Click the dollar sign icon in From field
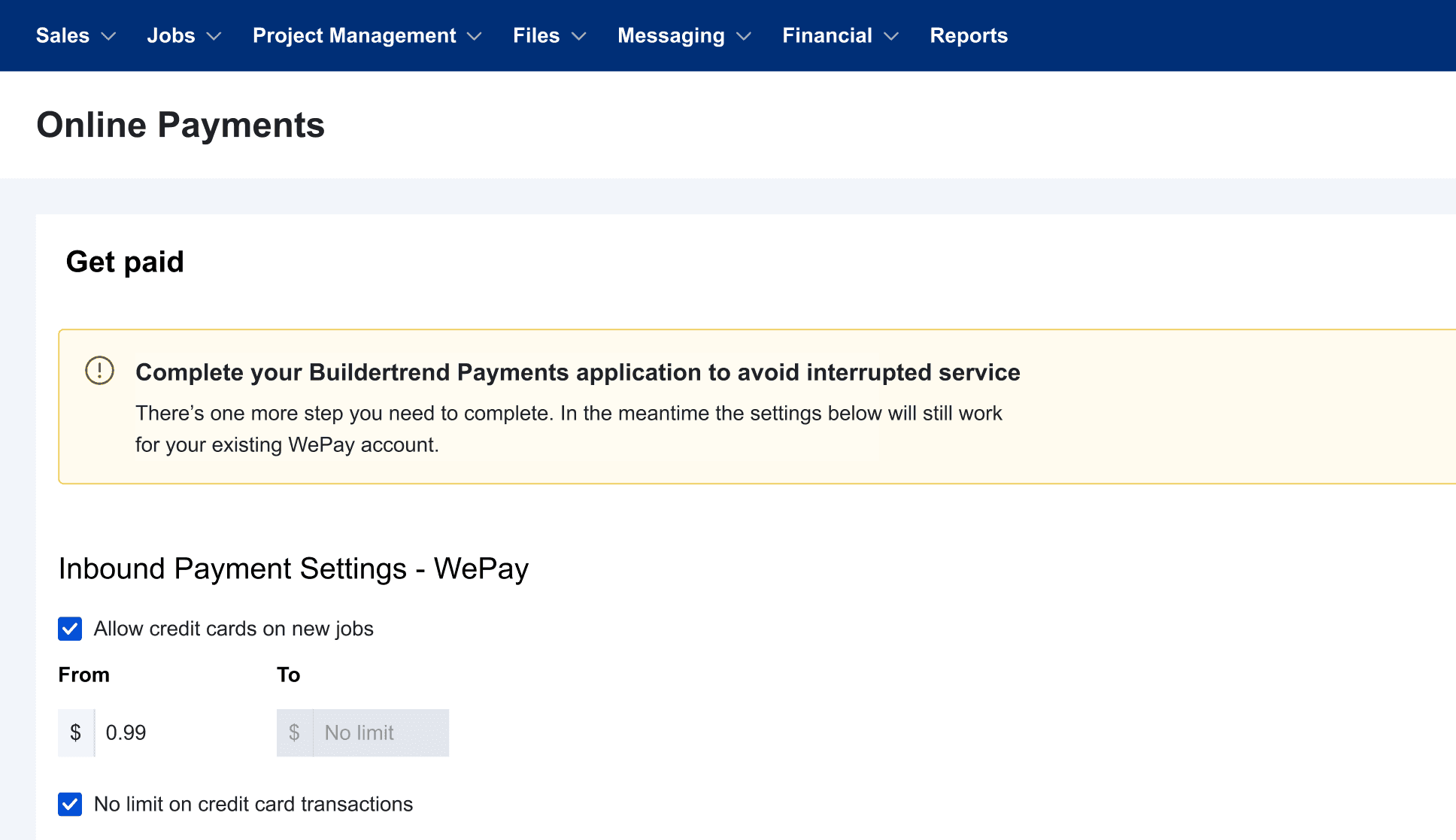This screenshot has height=840, width=1456. click(x=75, y=732)
